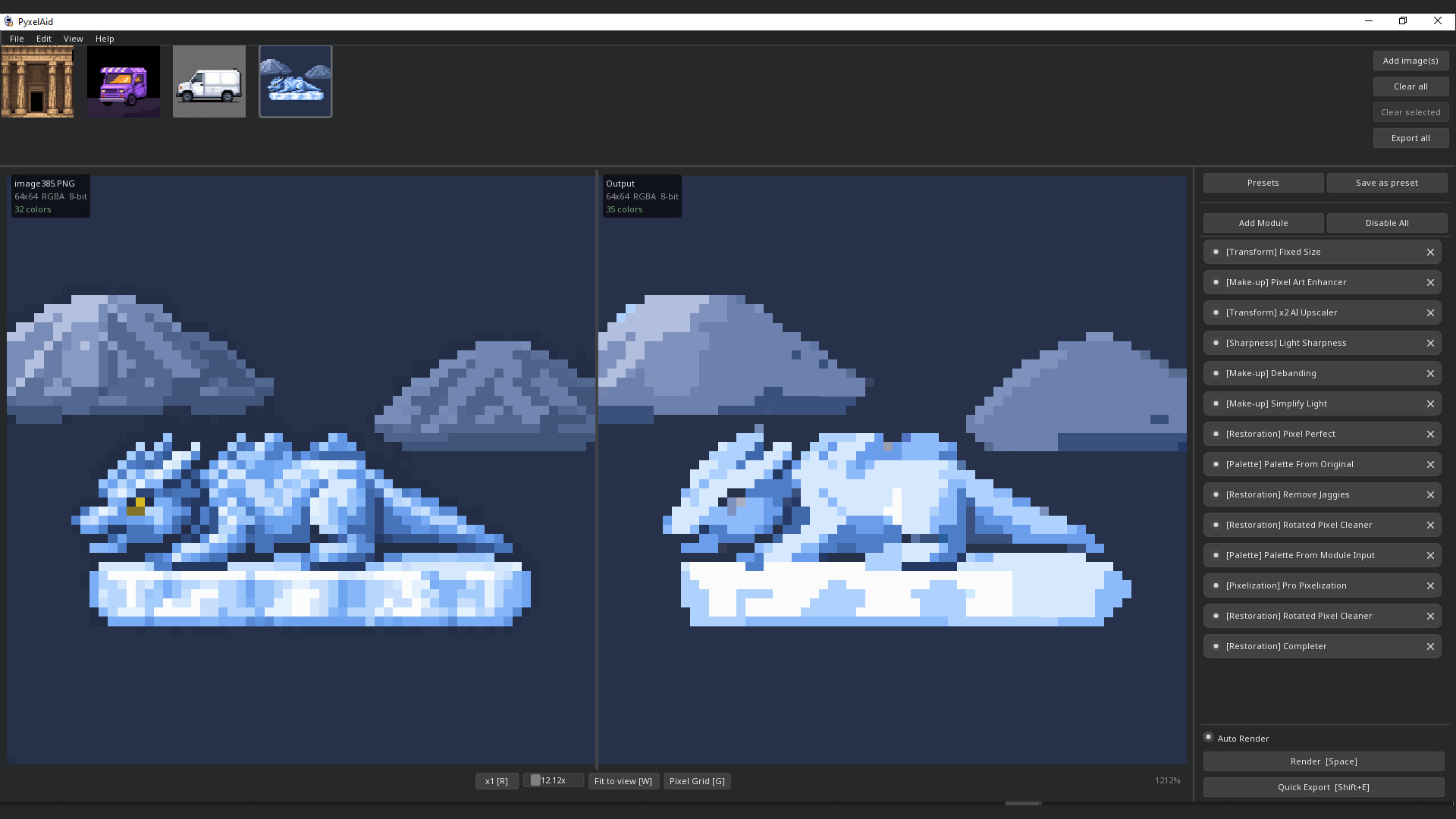Open the Edit menu
This screenshot has width=1456, height=819.
[44, 39]
